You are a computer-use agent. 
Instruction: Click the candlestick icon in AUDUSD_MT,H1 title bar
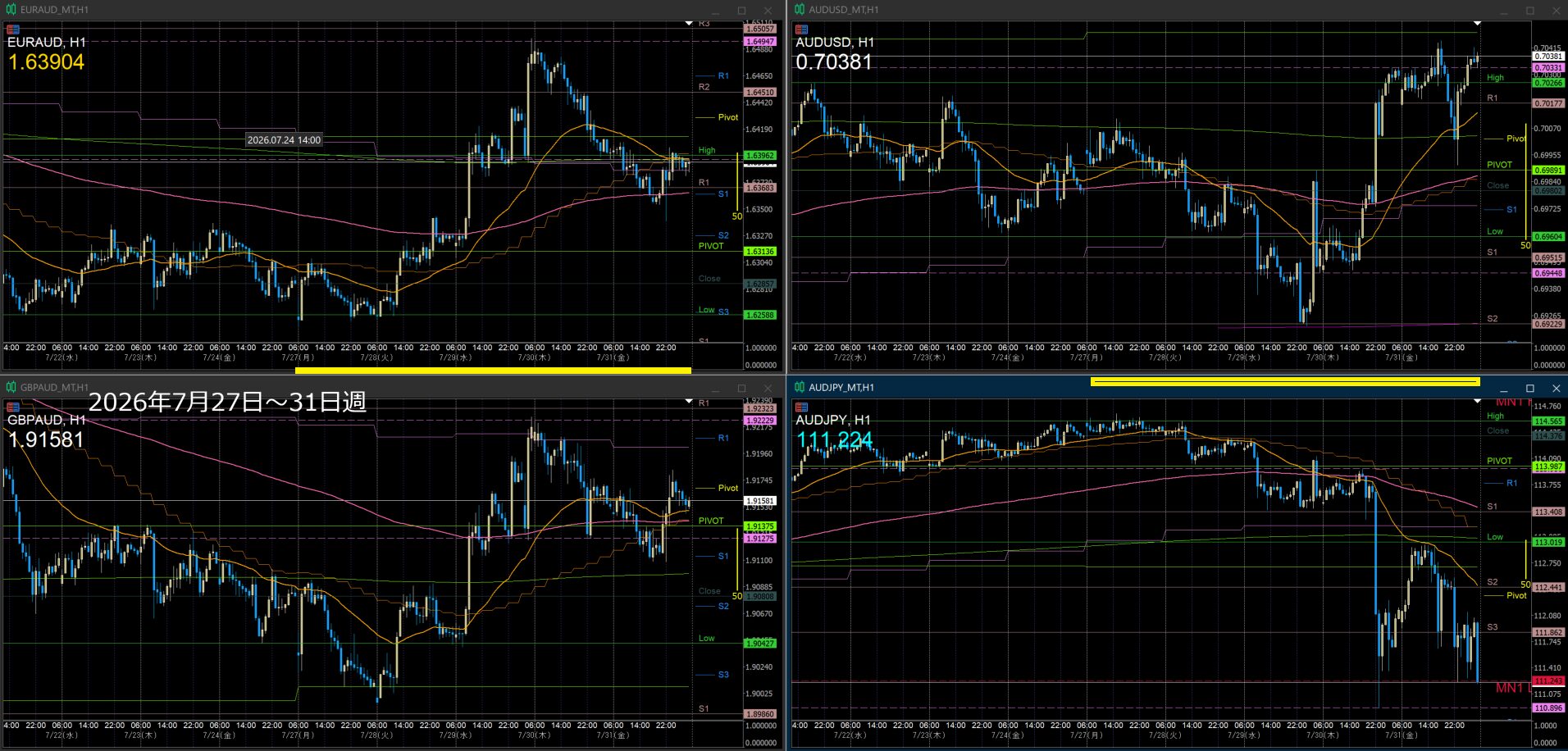[800, 10]
